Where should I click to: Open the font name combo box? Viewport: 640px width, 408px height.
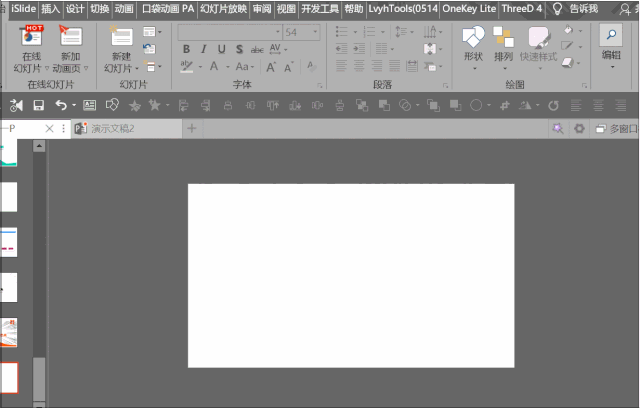(228, 32)
